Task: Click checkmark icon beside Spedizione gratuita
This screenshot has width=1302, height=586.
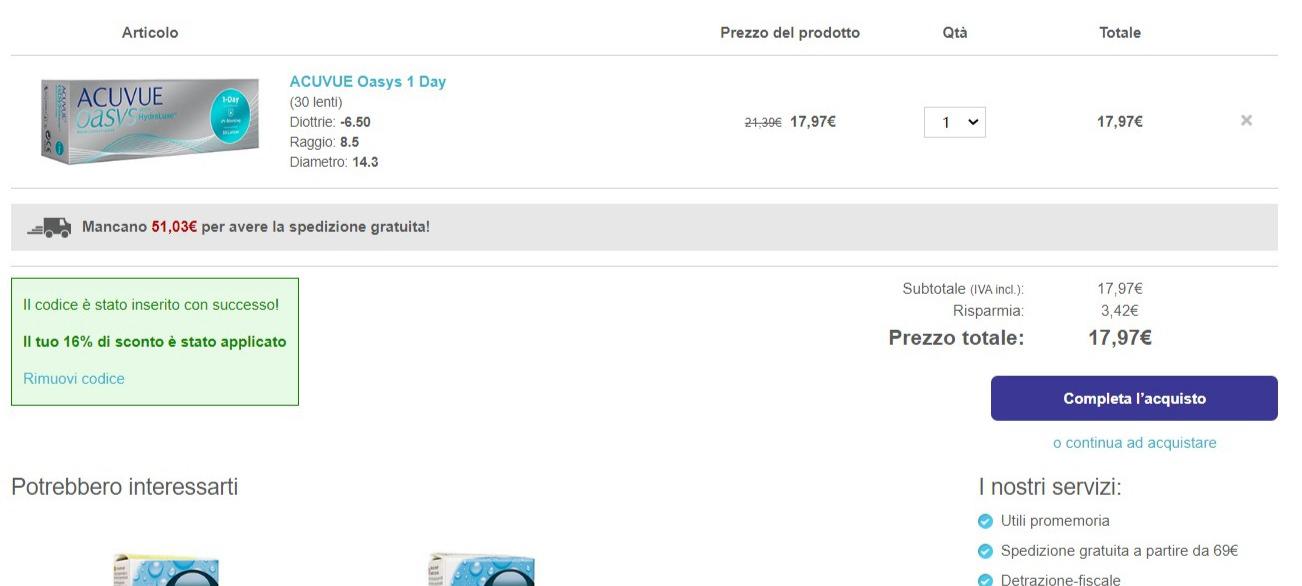Action: (985, 551)
